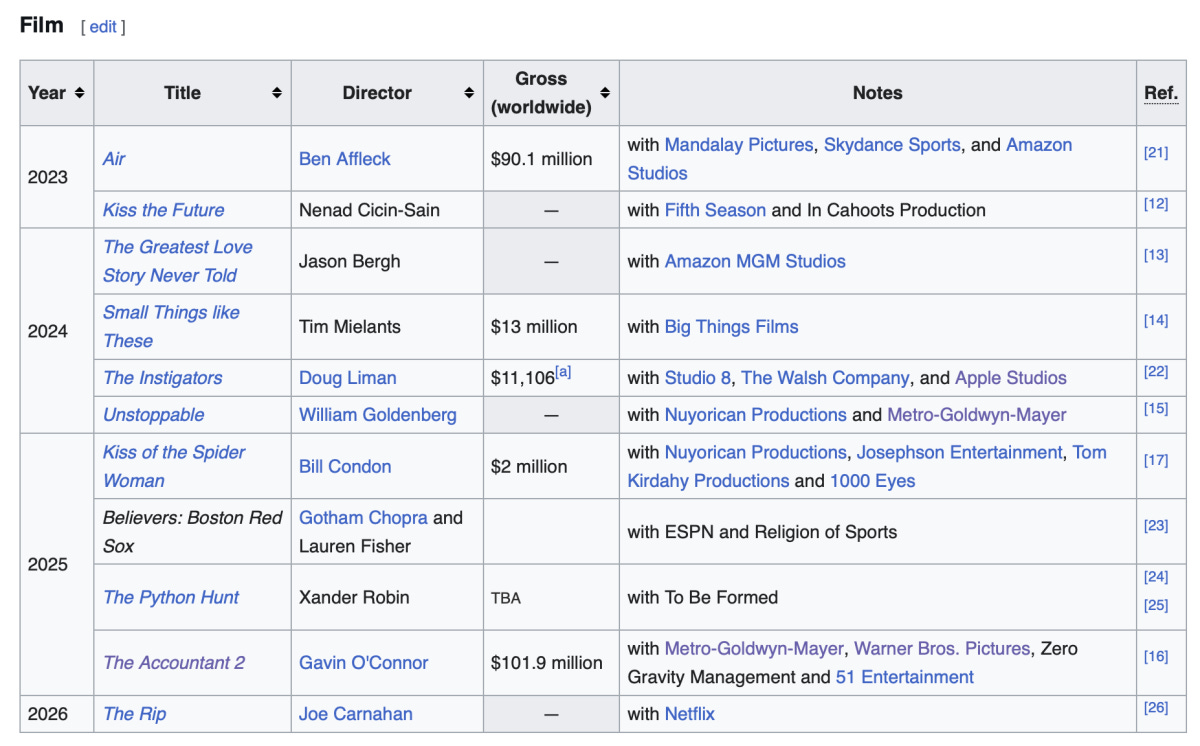This screenshot has width=1200, height=746.
Task: Click reference [16] for The Accountant 2
Action: pos(1156,657)
